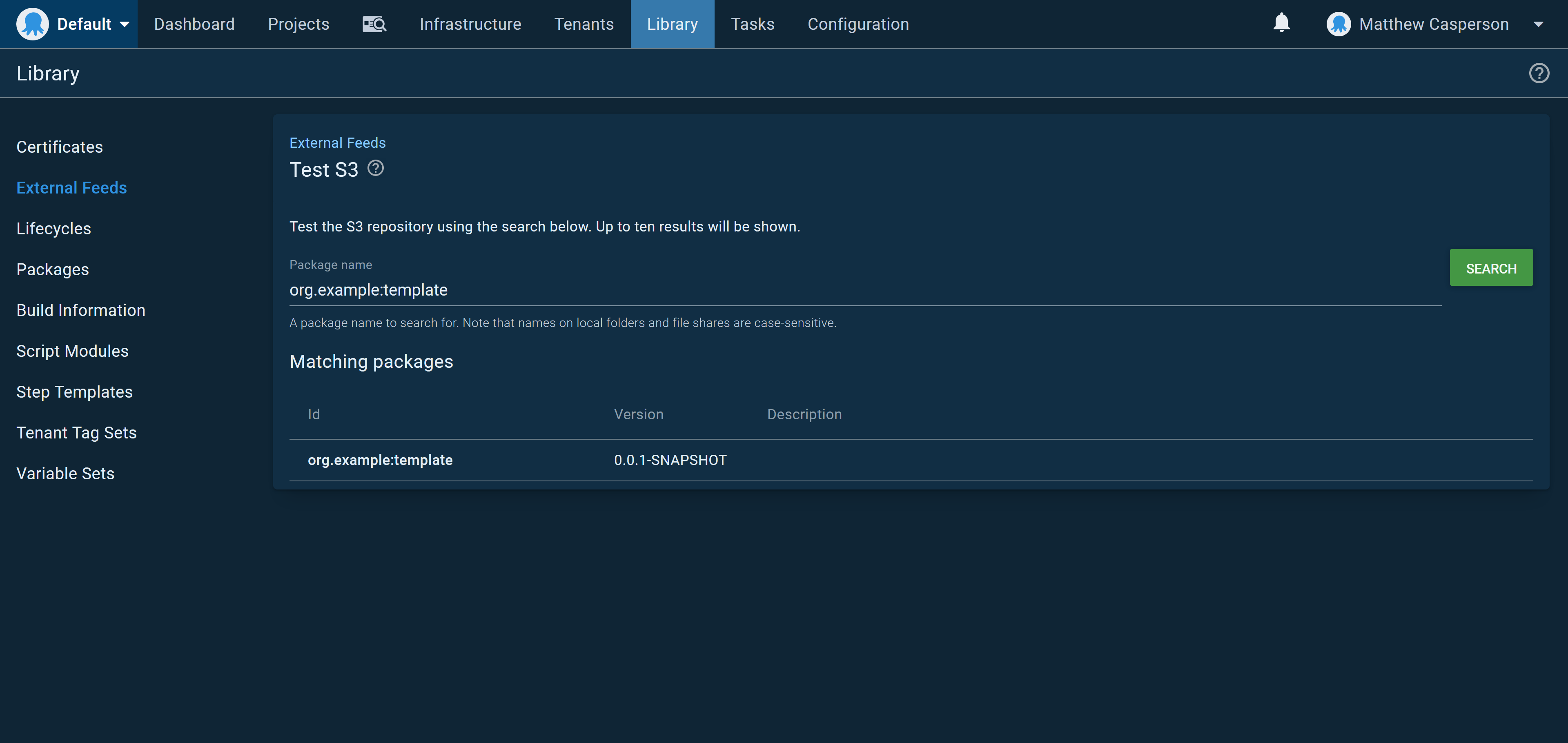Follow the External Feeds breadcrumb link

coord(337,142)
